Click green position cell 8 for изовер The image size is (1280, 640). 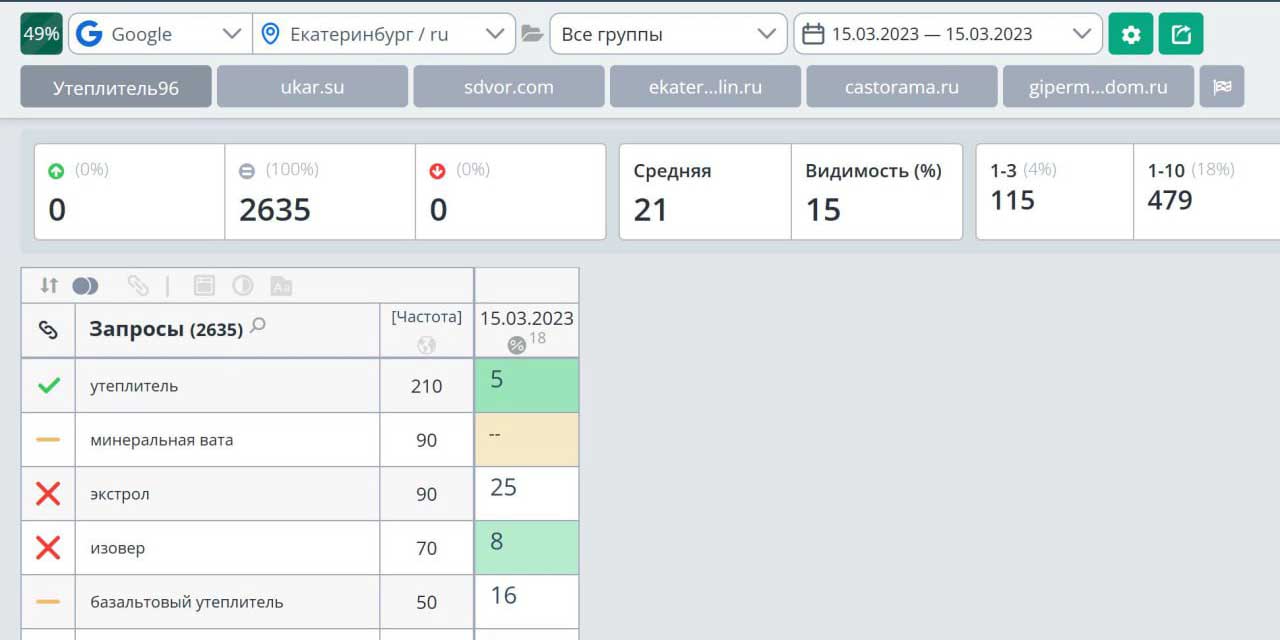tap(527, 548)
